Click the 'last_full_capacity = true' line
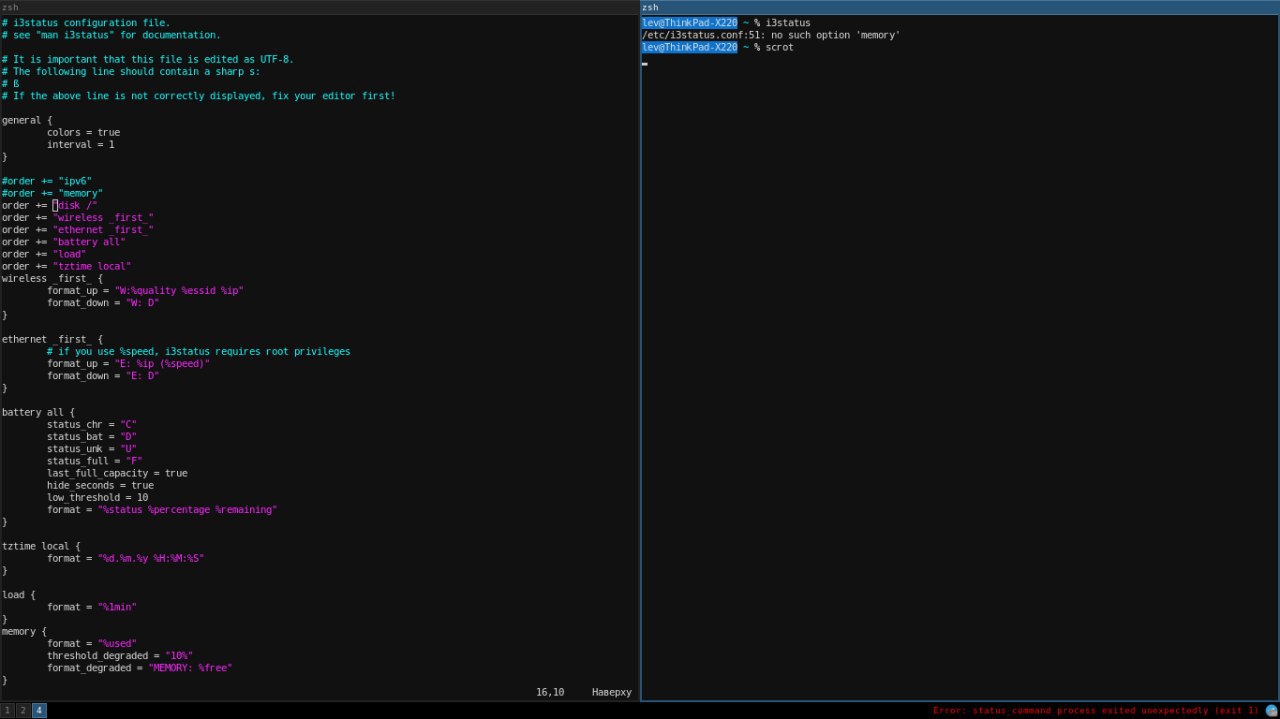Screen dimensions: 1280x719 pos(117,473)
